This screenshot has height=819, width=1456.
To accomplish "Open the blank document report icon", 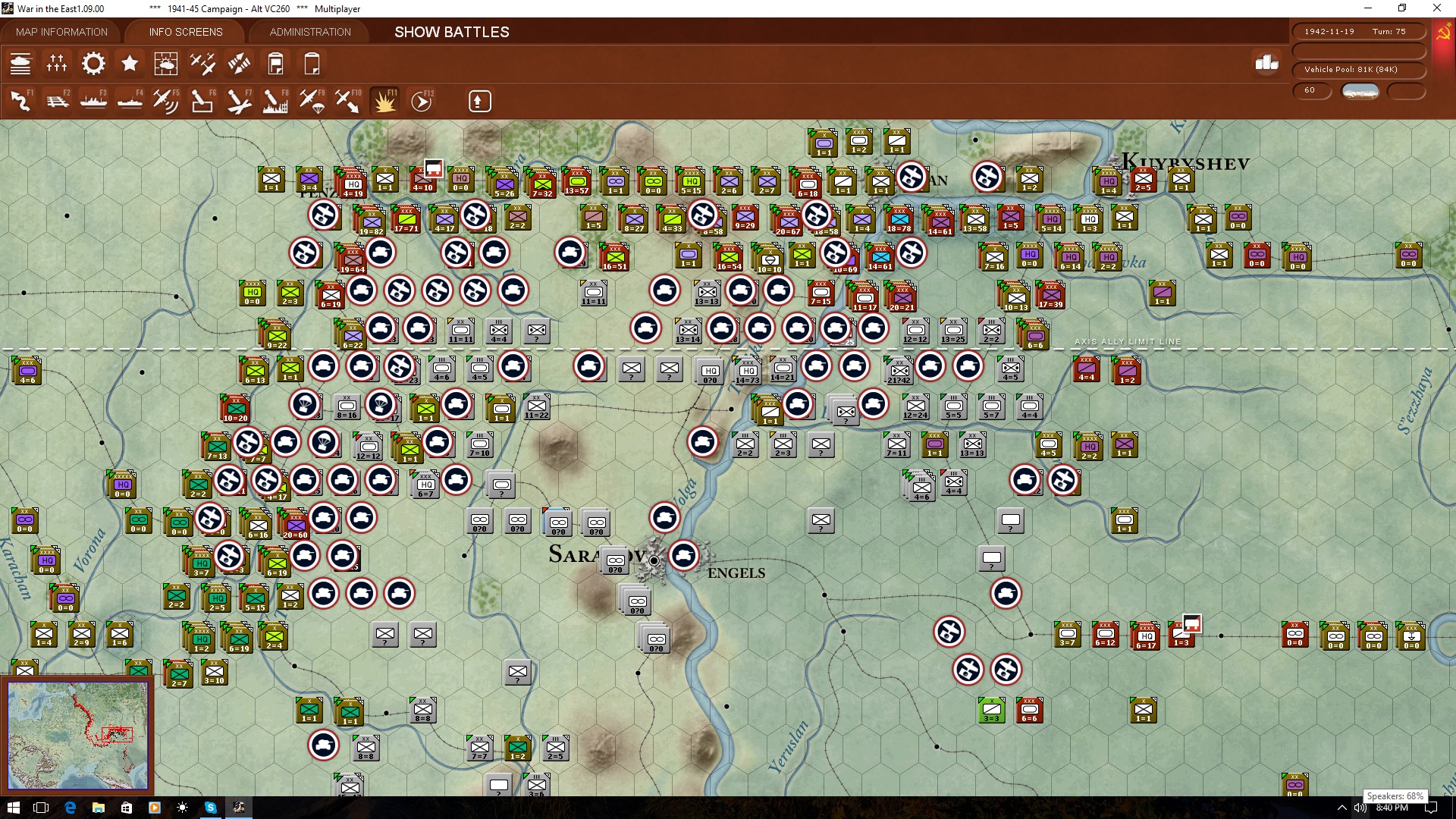I will click(312, 64).
